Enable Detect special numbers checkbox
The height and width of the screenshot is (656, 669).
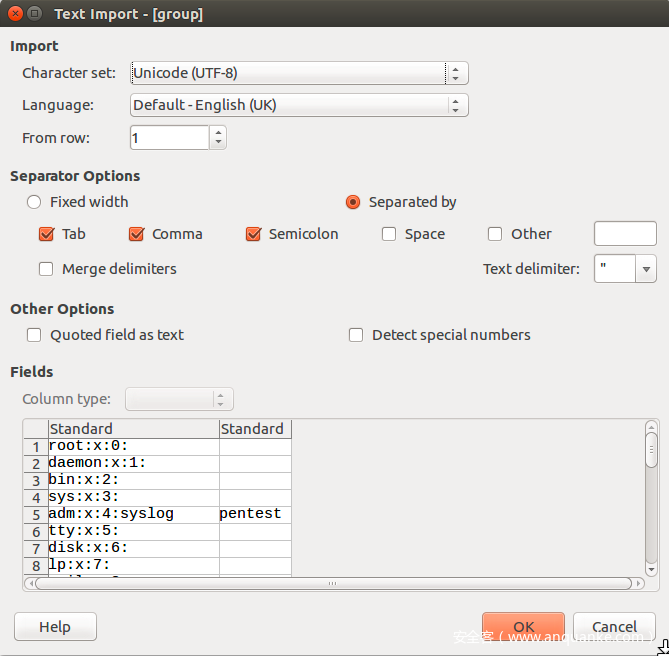[x=356, y=335]
